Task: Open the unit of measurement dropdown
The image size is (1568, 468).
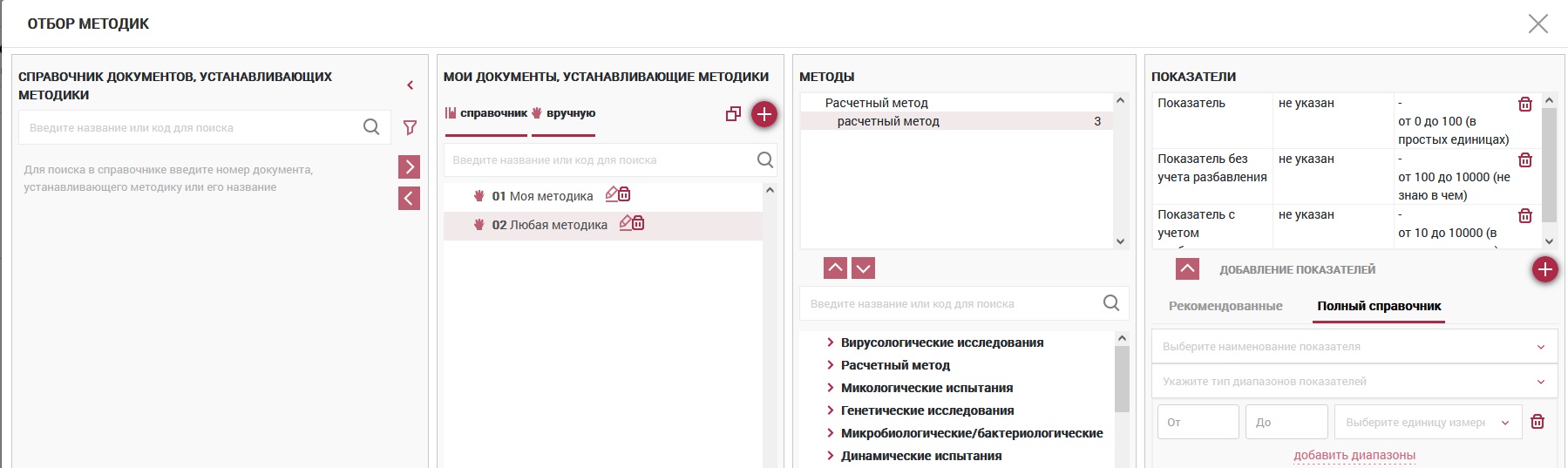Action: [x=1428, y=423]
